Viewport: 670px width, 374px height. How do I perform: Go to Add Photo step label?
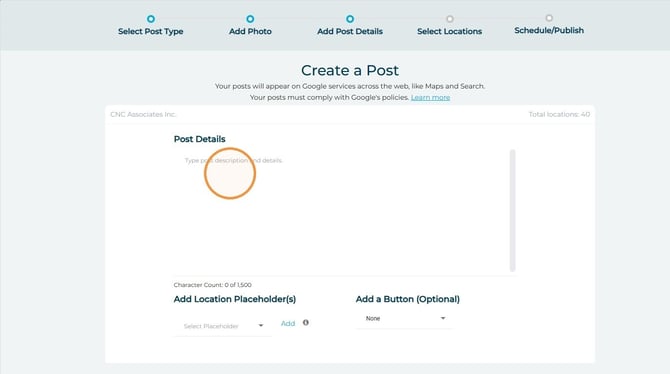(x=250, y=31)
